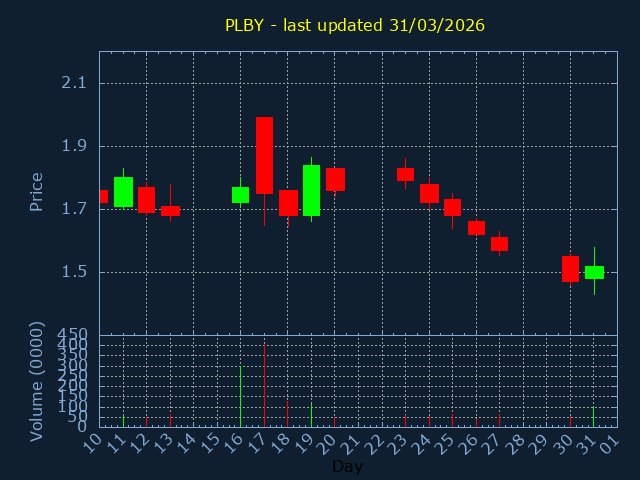Screen dimensions: 640x480
Task: Select the Price y-axis title
Action: pyautogui.click(x=37, y=191)
